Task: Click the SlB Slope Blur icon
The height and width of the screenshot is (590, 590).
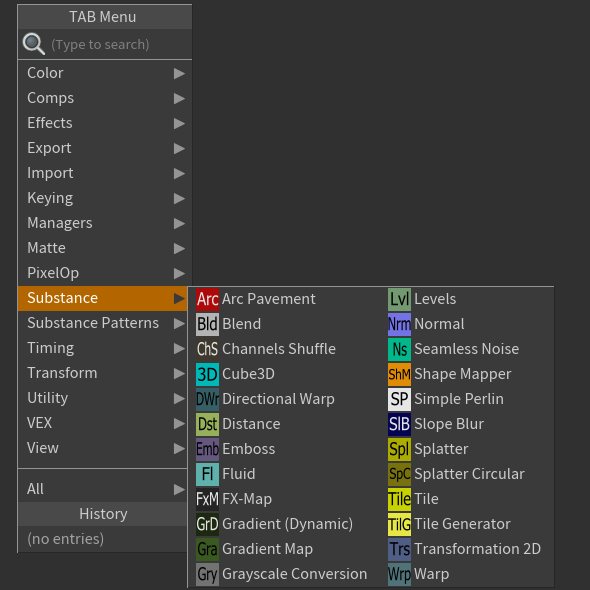Action: click(400, 424)
